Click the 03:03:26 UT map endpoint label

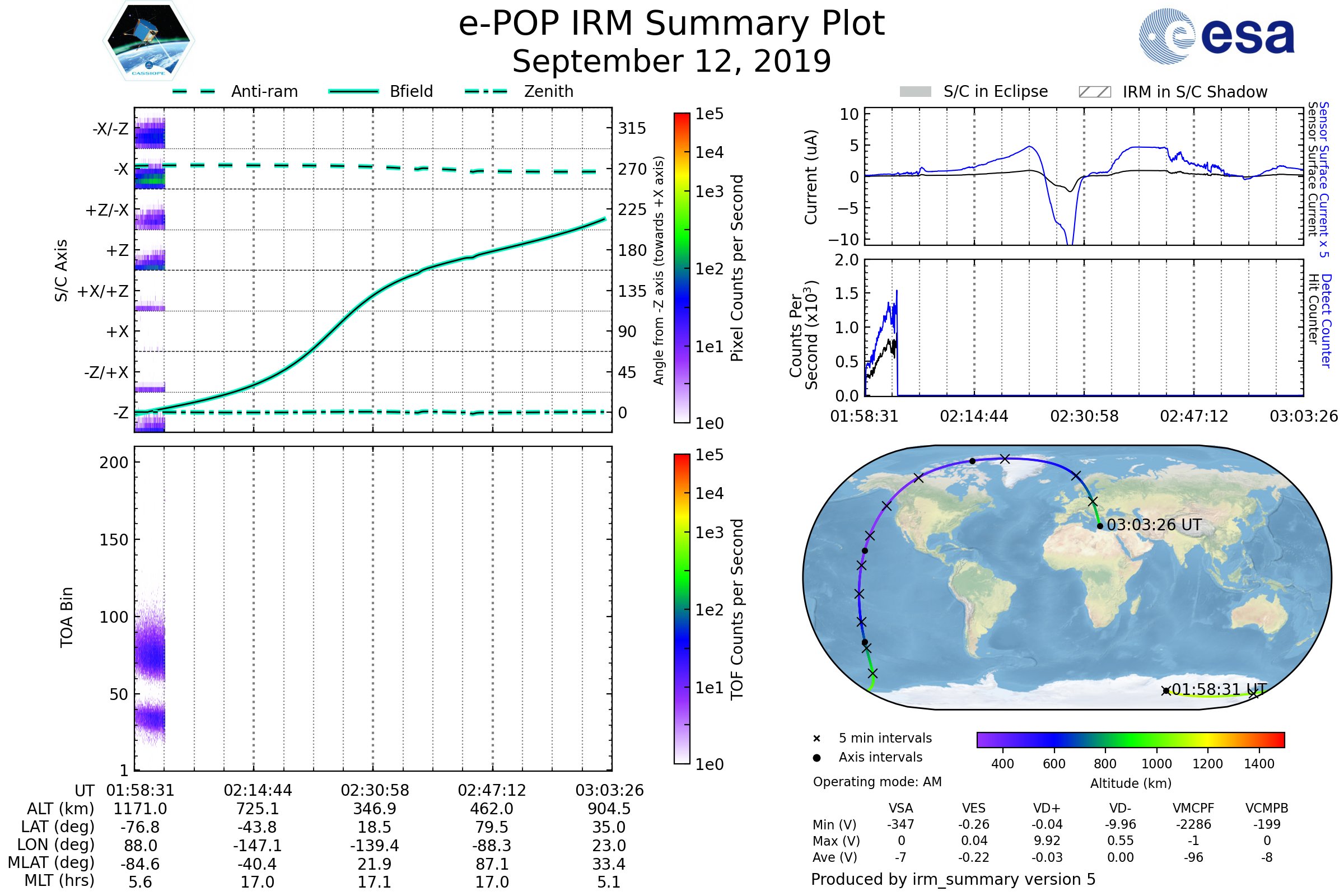pos(1154,525)
